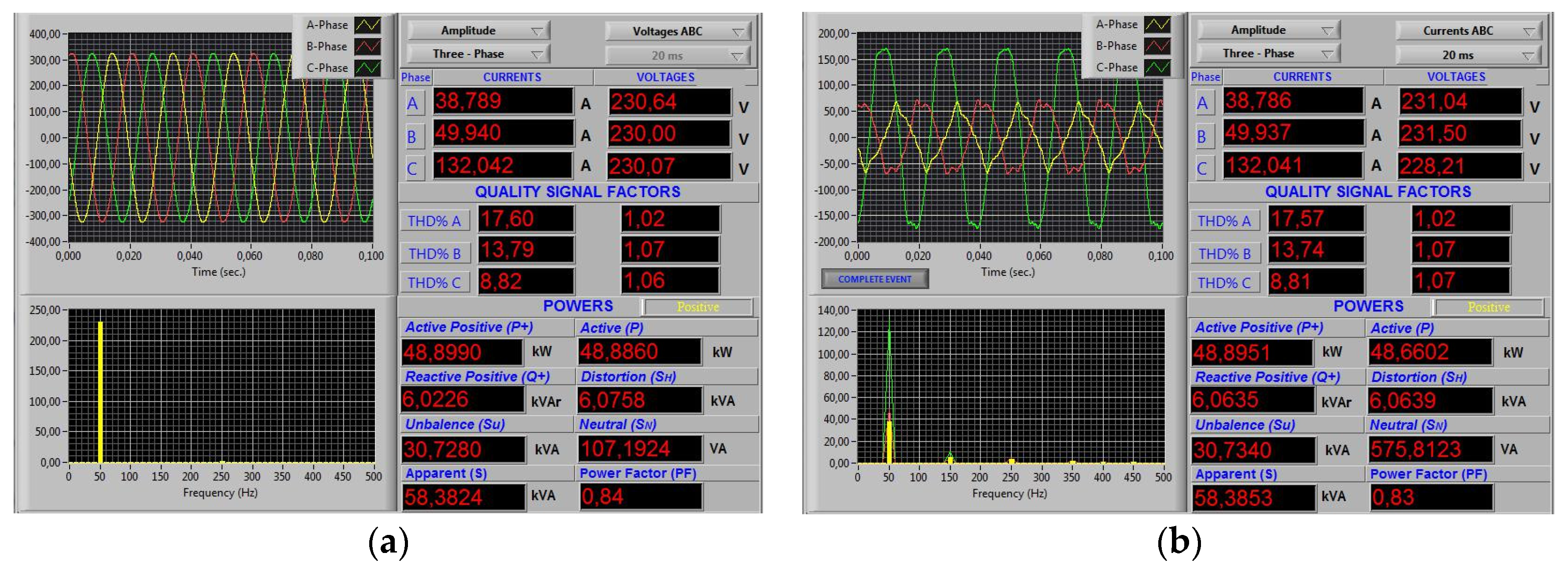Click B-Phase legend icon in right panel
Viewport: 1568px width, 571px height.
point(1157,46)
